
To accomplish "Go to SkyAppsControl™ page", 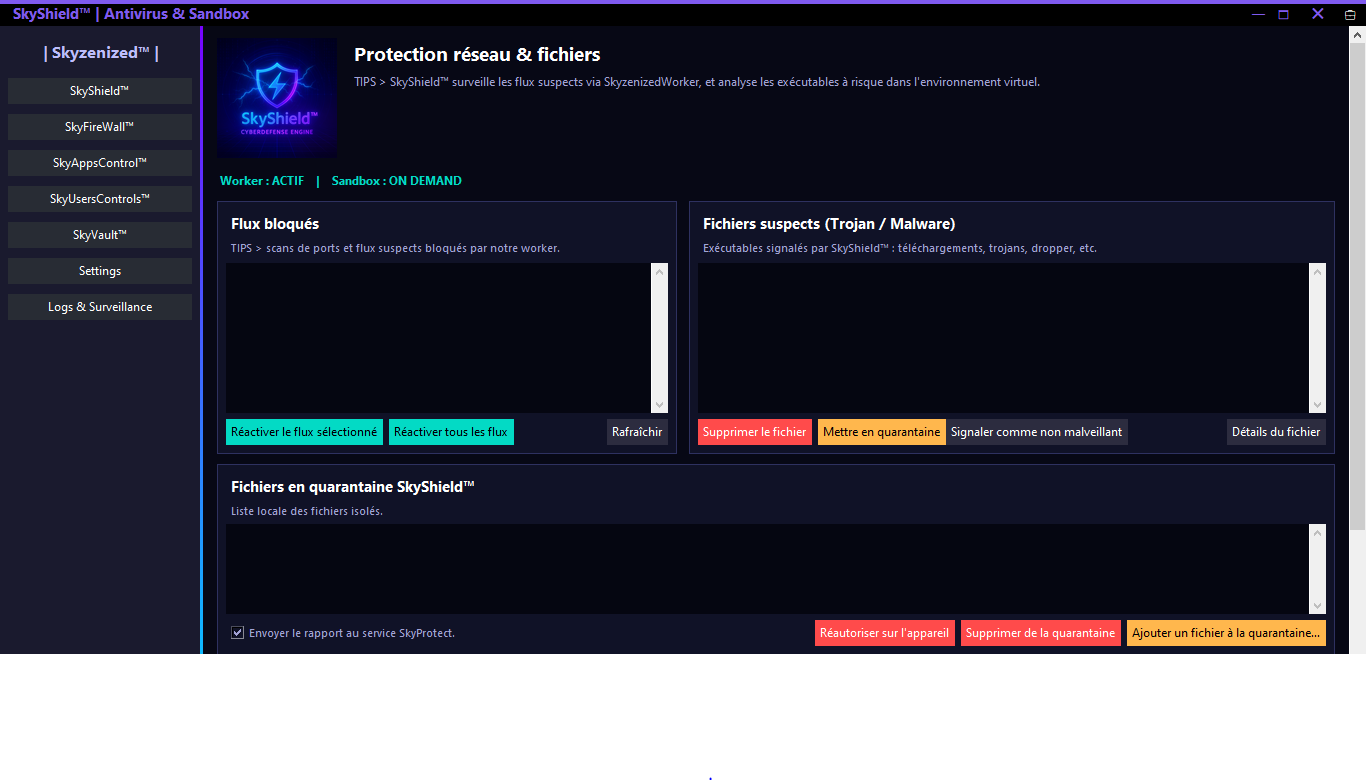I will (100, 163).
